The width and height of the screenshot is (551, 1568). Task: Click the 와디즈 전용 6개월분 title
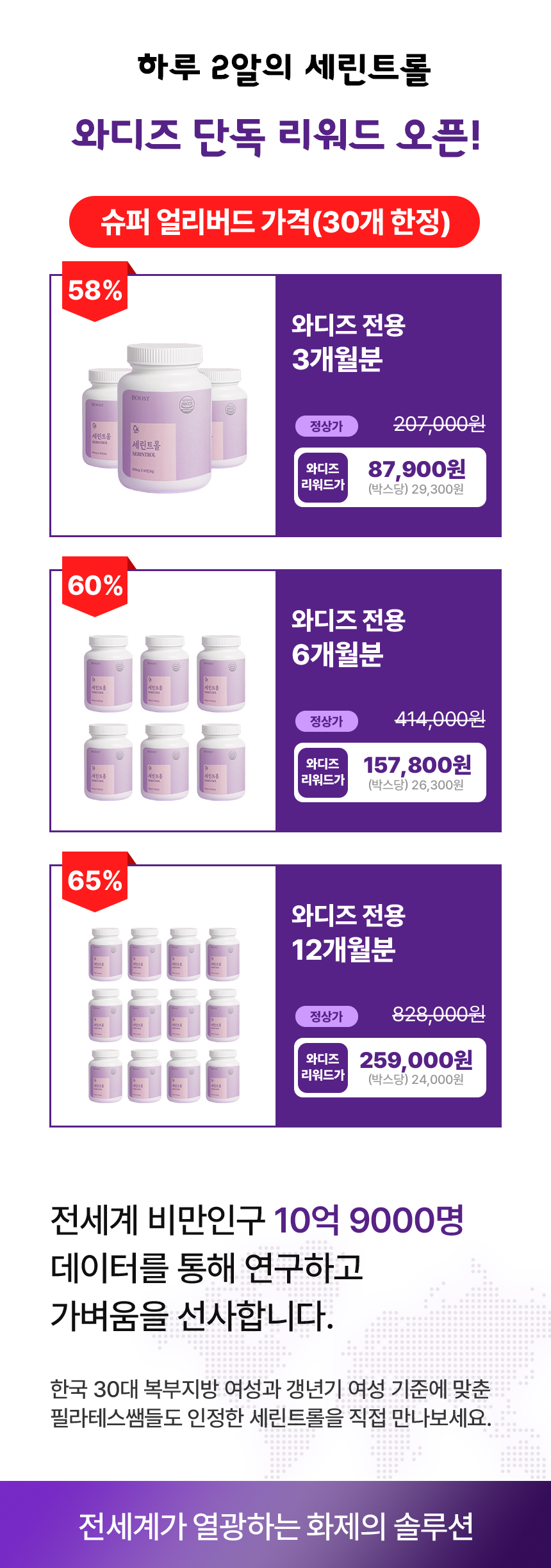coord(349,638)
